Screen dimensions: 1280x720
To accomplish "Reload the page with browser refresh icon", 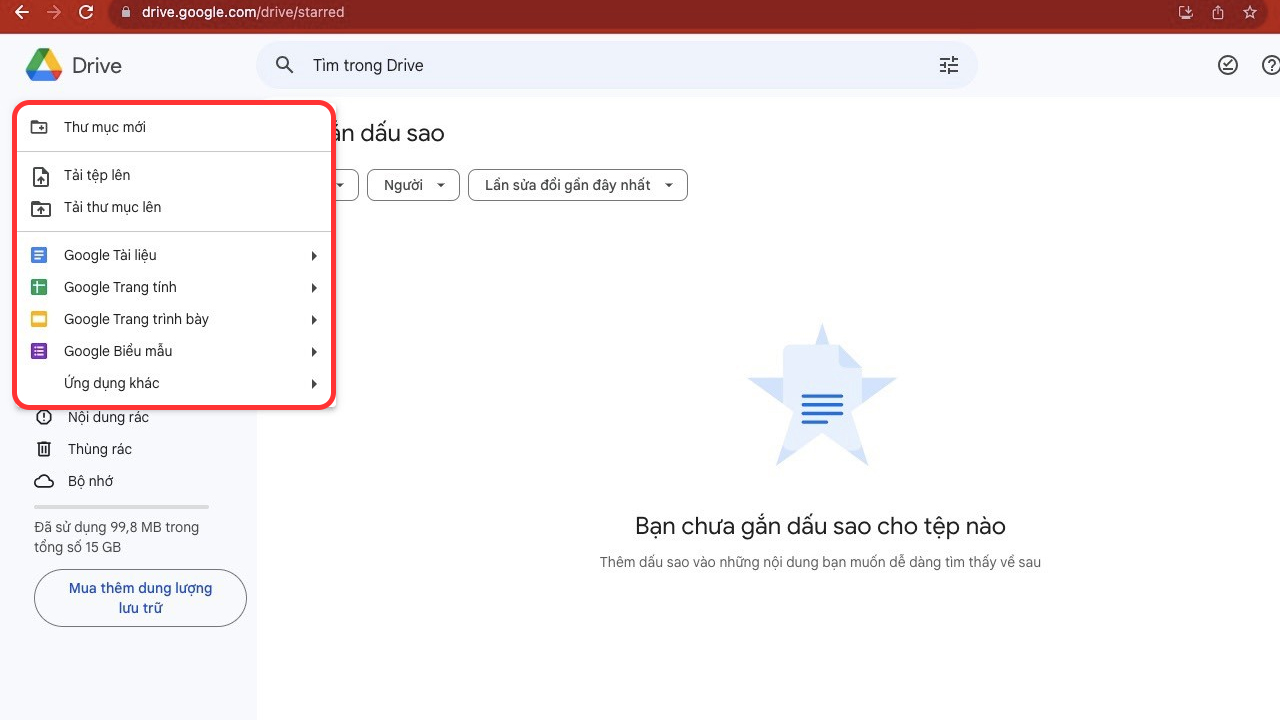I will coord(86,13).
